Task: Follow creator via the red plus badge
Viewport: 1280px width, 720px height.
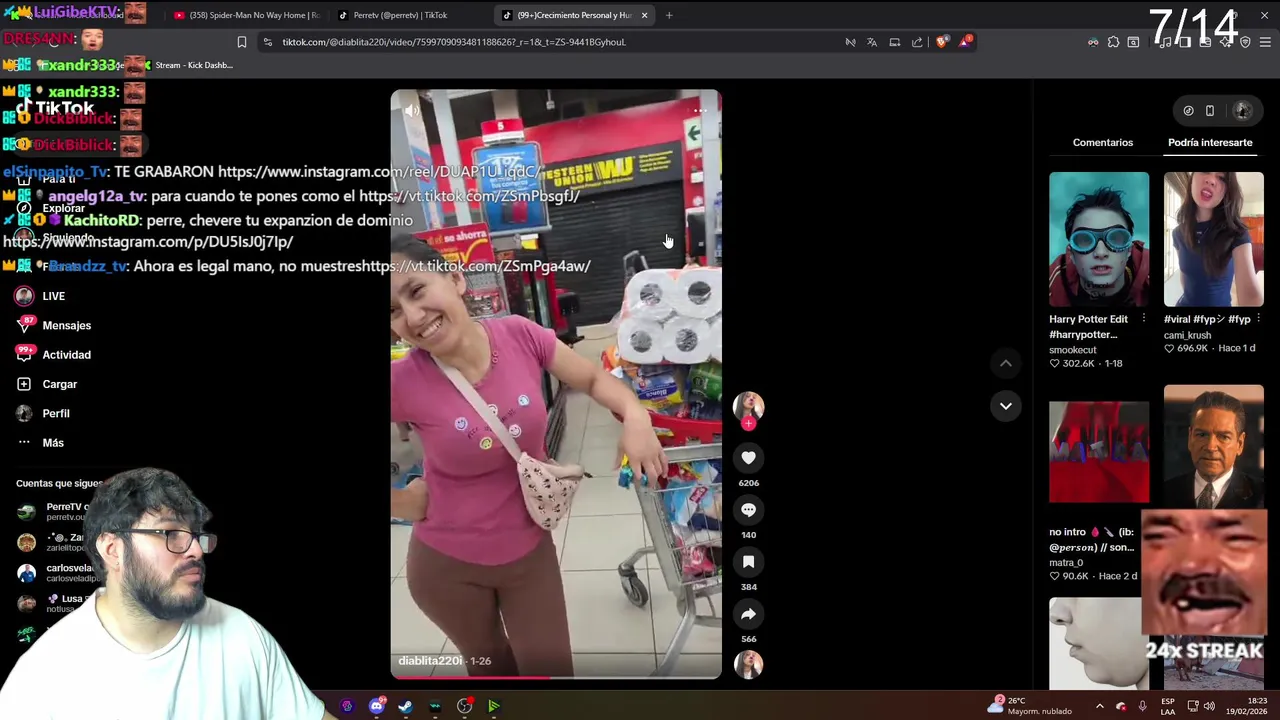Action: tap(748, 423)
